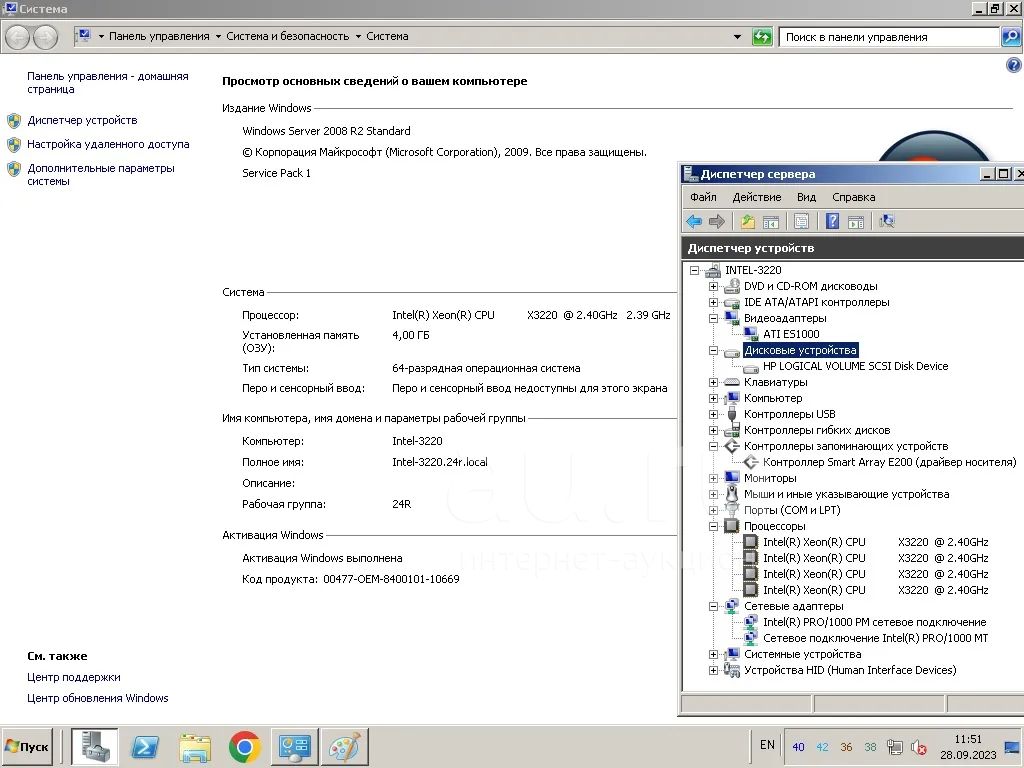The image size is (1024, 768).
Task: Click the clock showing 11:51
Action: click(x=968, y=739)
